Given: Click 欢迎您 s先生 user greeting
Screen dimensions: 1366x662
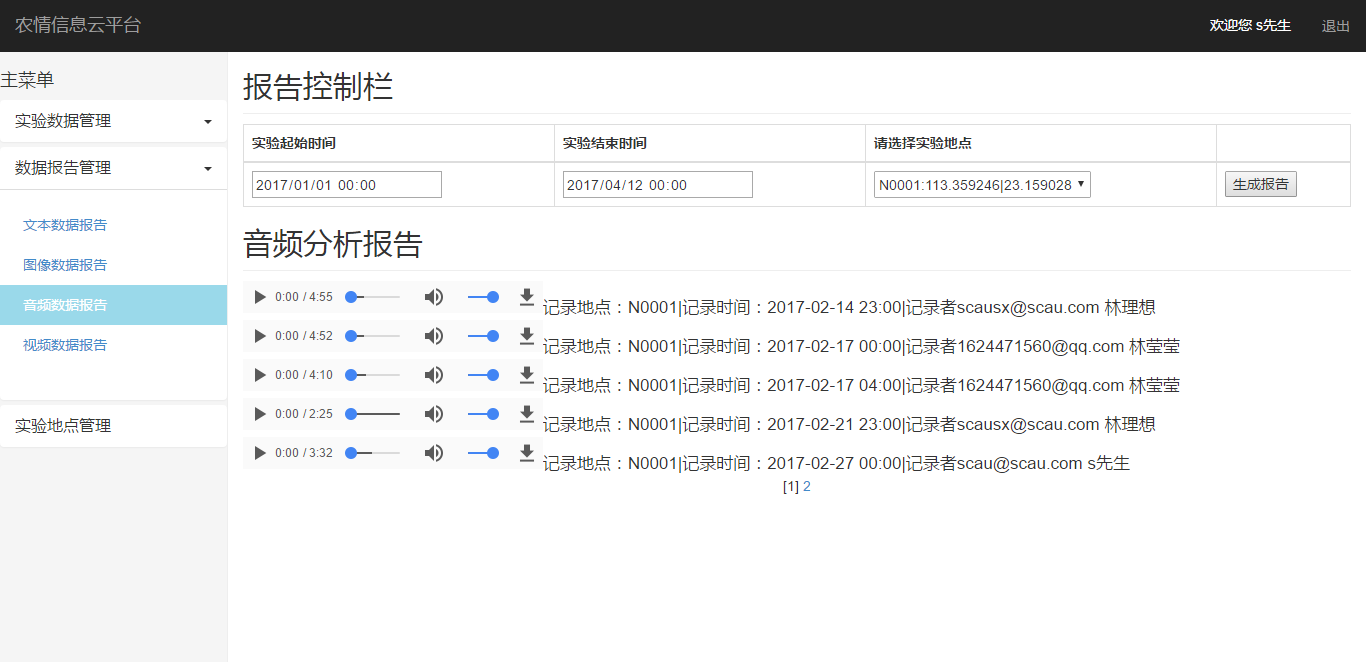Looking at the screenshot, I should tap(1250, 26).
